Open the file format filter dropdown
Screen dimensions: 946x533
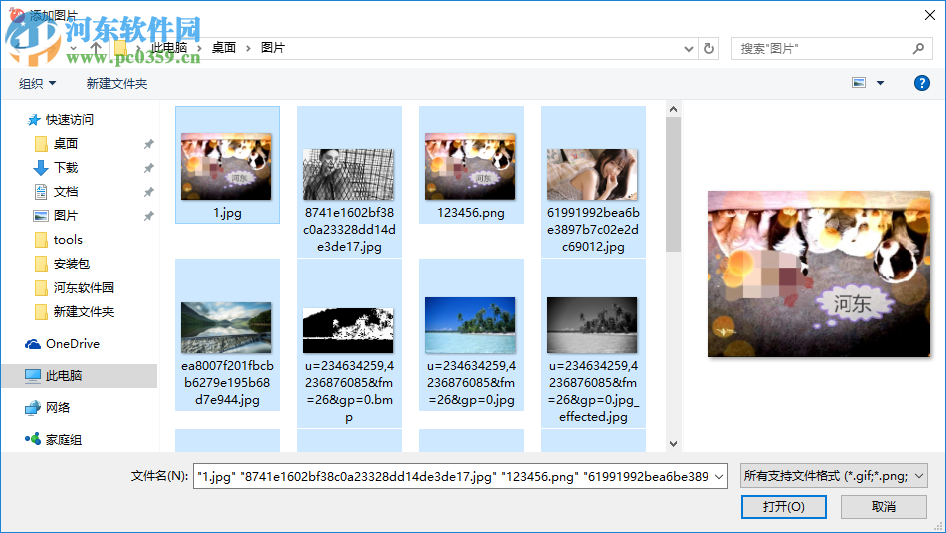(919, 476)
